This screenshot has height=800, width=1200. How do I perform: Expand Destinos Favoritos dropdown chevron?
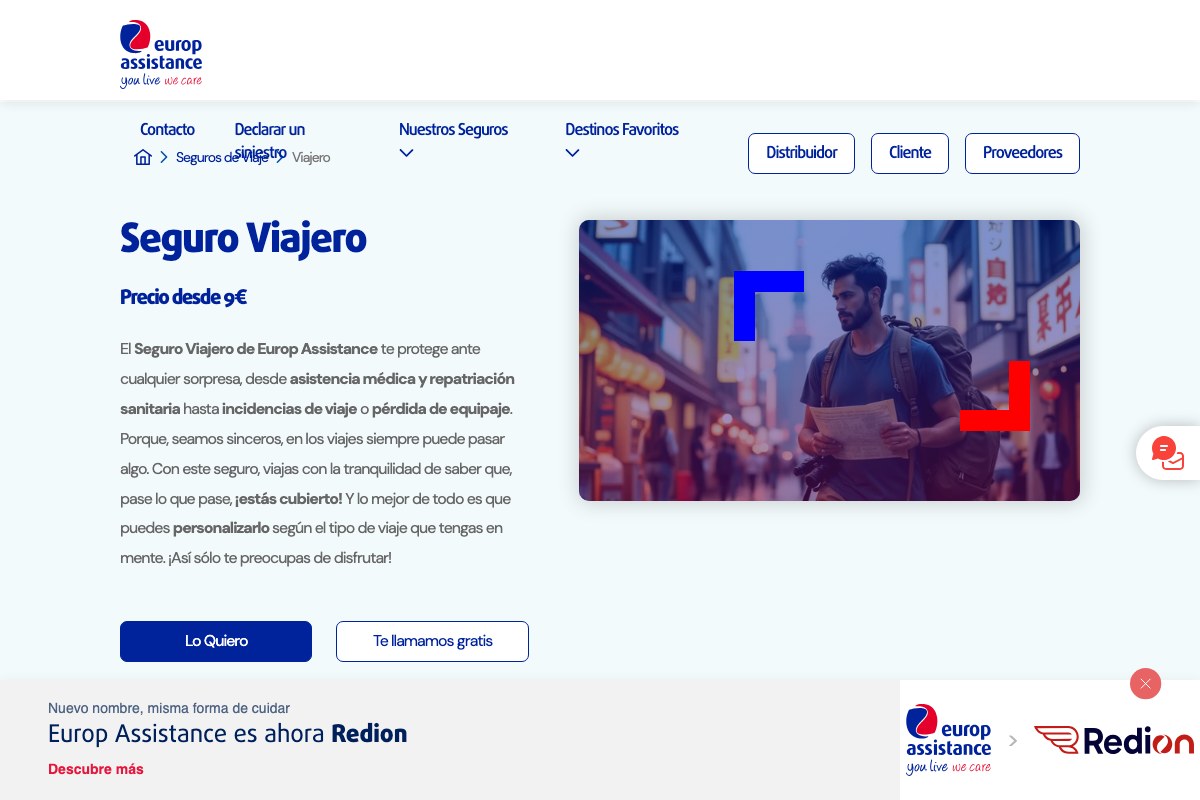[572, 153]
